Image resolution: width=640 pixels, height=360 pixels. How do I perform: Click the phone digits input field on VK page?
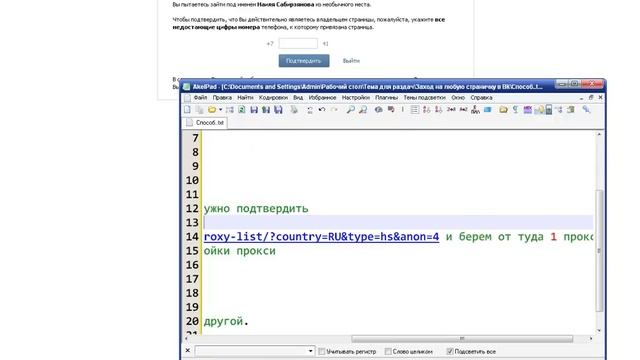pos(298,43)
